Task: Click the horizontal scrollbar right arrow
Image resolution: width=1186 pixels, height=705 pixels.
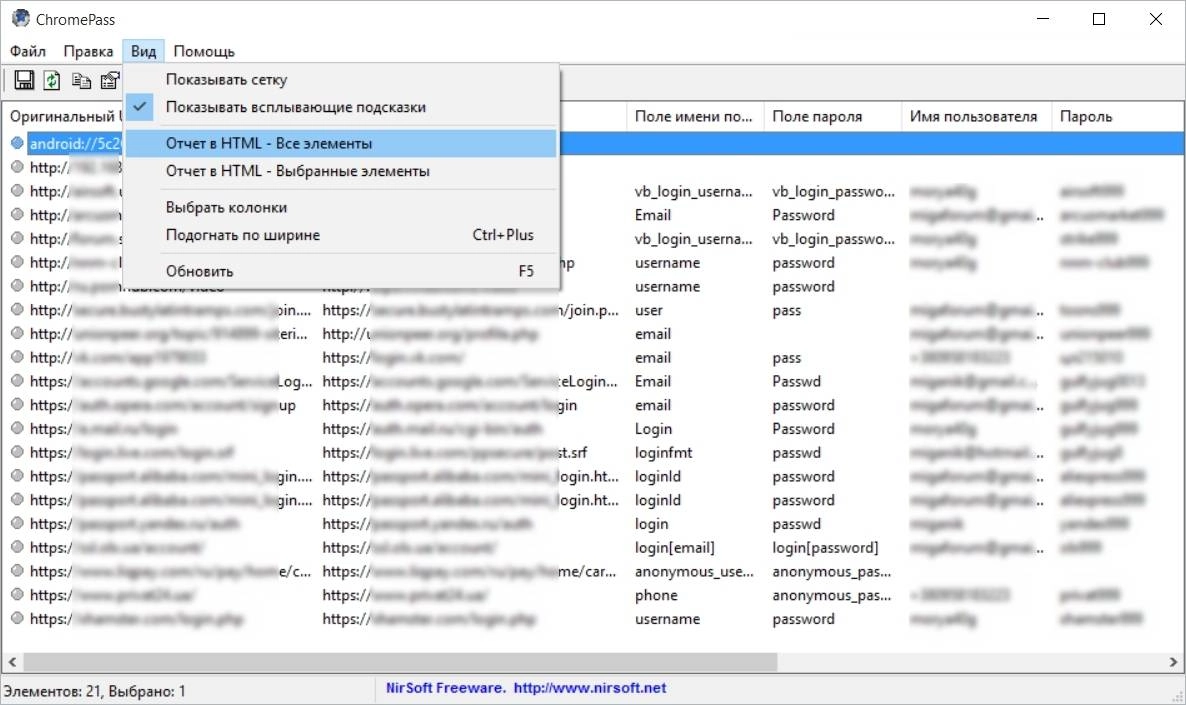Action: [1173, 662]
